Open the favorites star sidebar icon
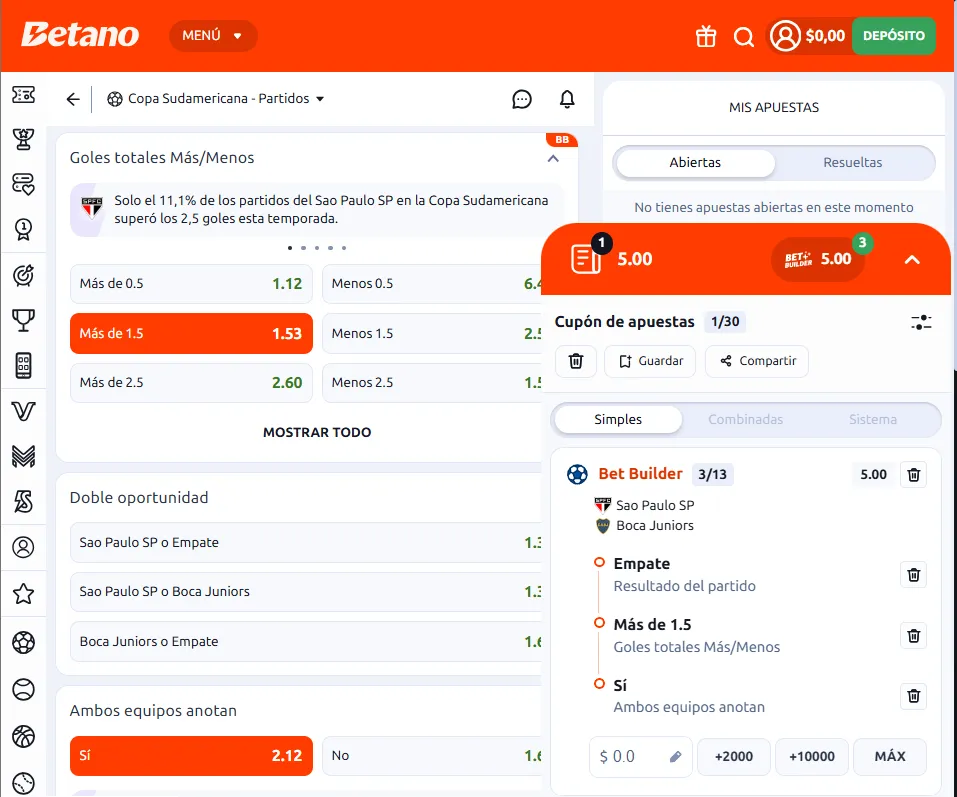This screenshot has width=957, height=797. point(23,593)
